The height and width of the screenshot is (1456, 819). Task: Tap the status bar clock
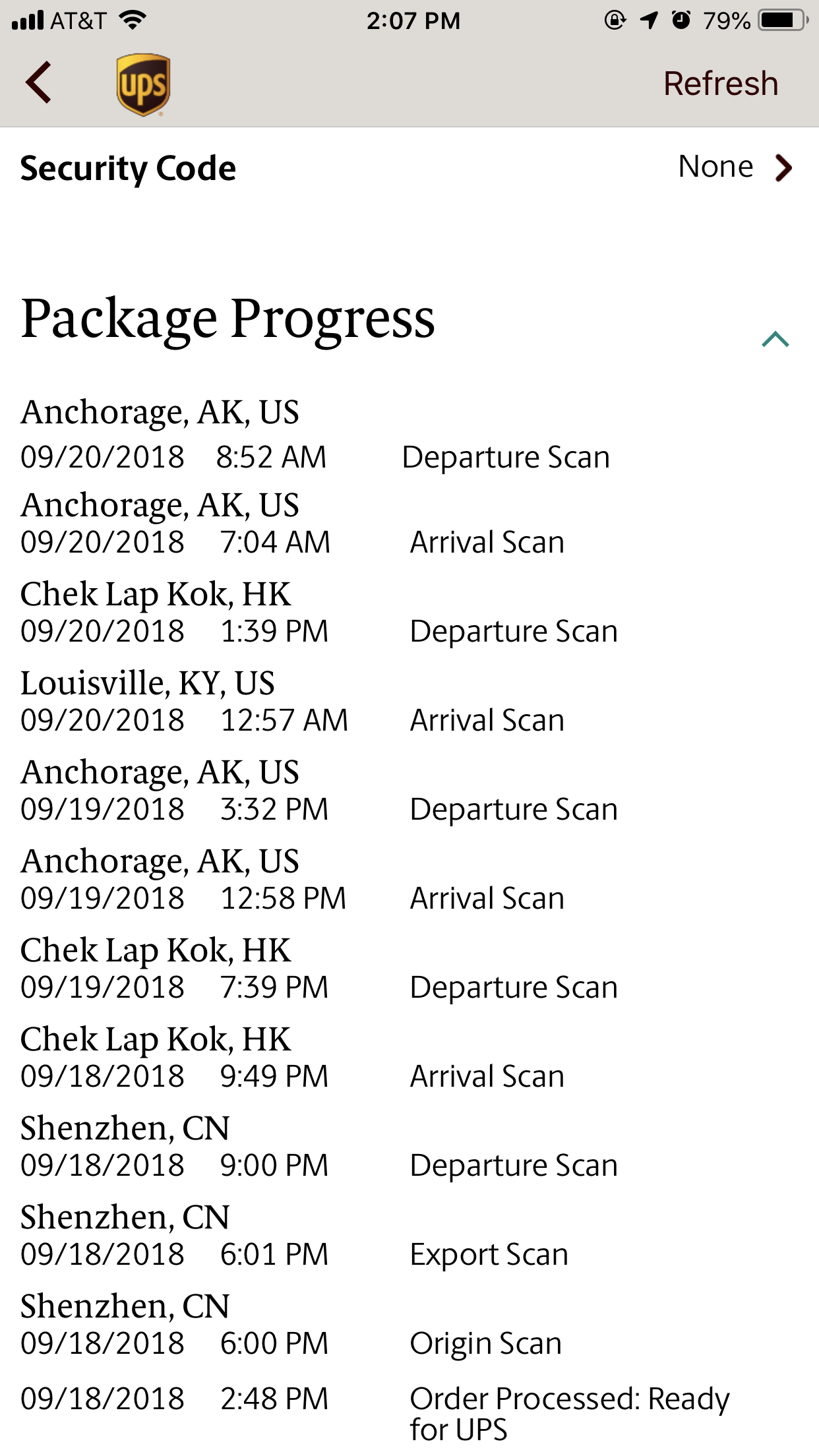(413, 20)
